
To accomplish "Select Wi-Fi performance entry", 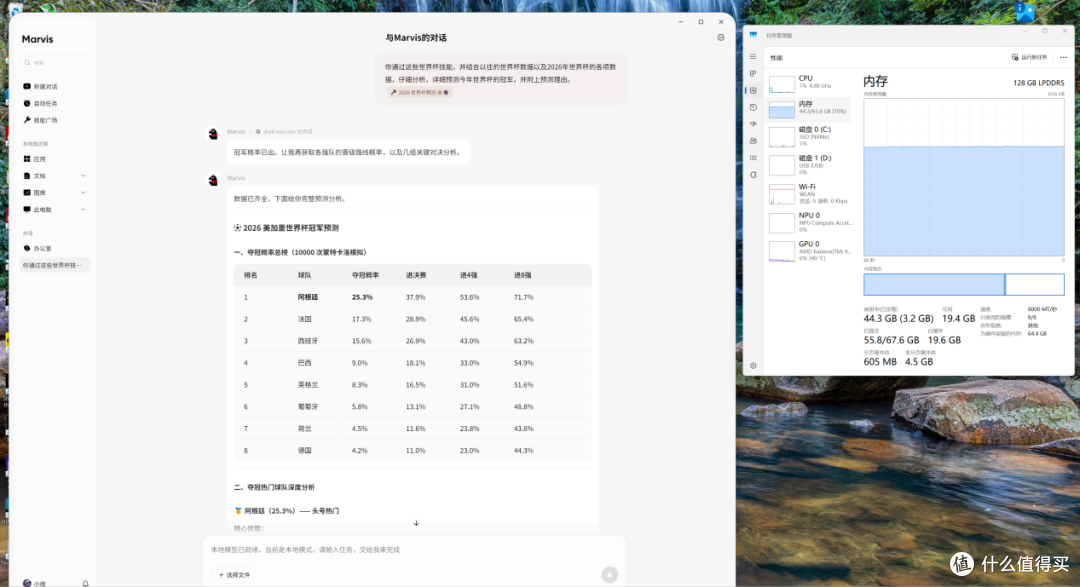I will pyautogui.click(x=809, y=194).
